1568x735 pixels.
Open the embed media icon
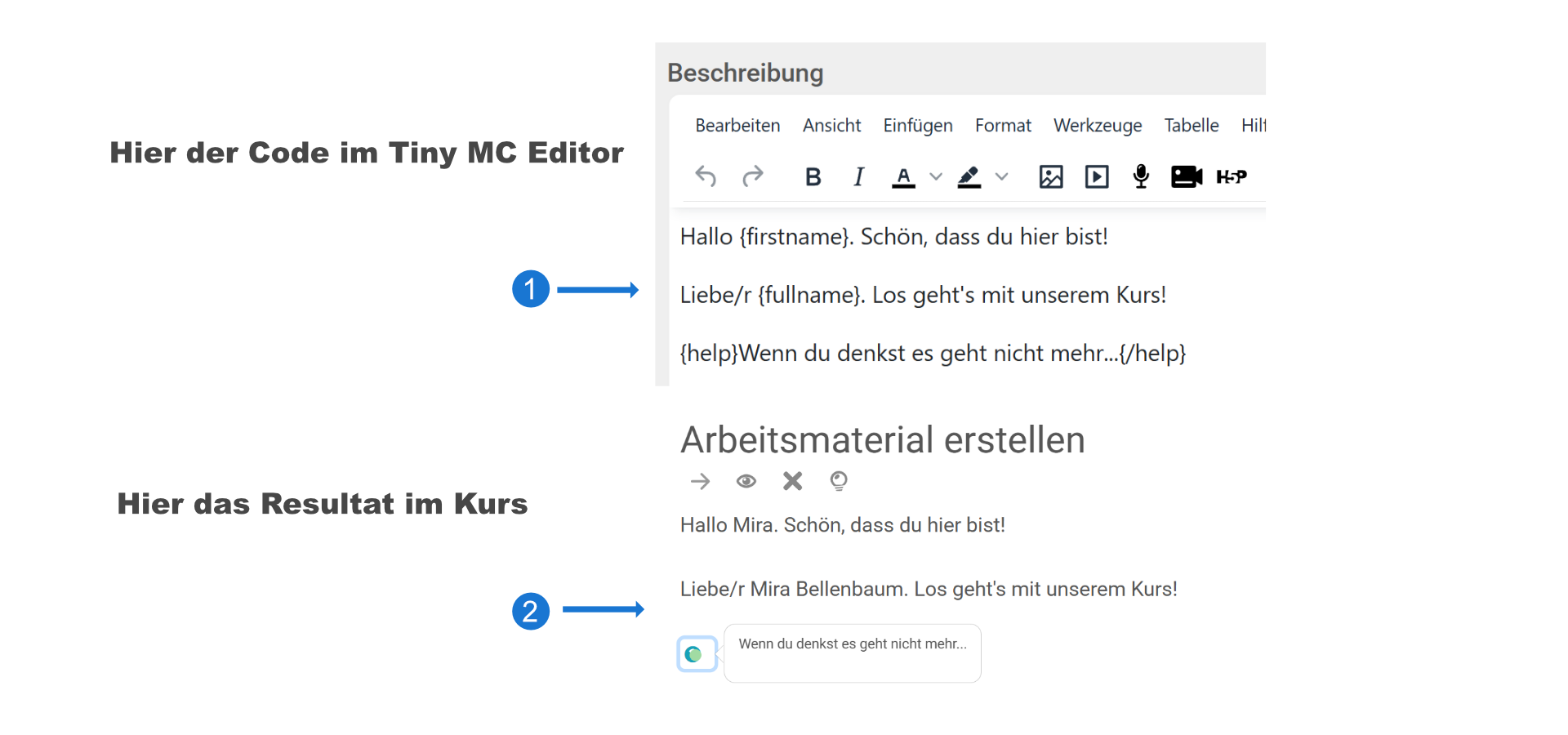pyautogui.click(x=1096, y=176)
